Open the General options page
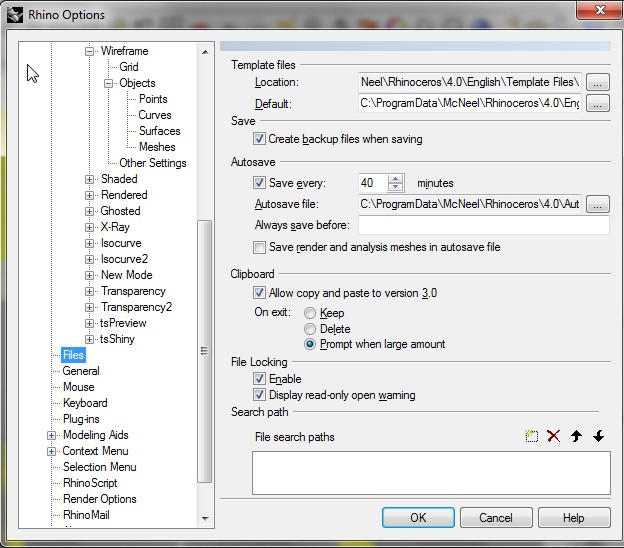Screen dimensions: 624x548 click(81, 371)
